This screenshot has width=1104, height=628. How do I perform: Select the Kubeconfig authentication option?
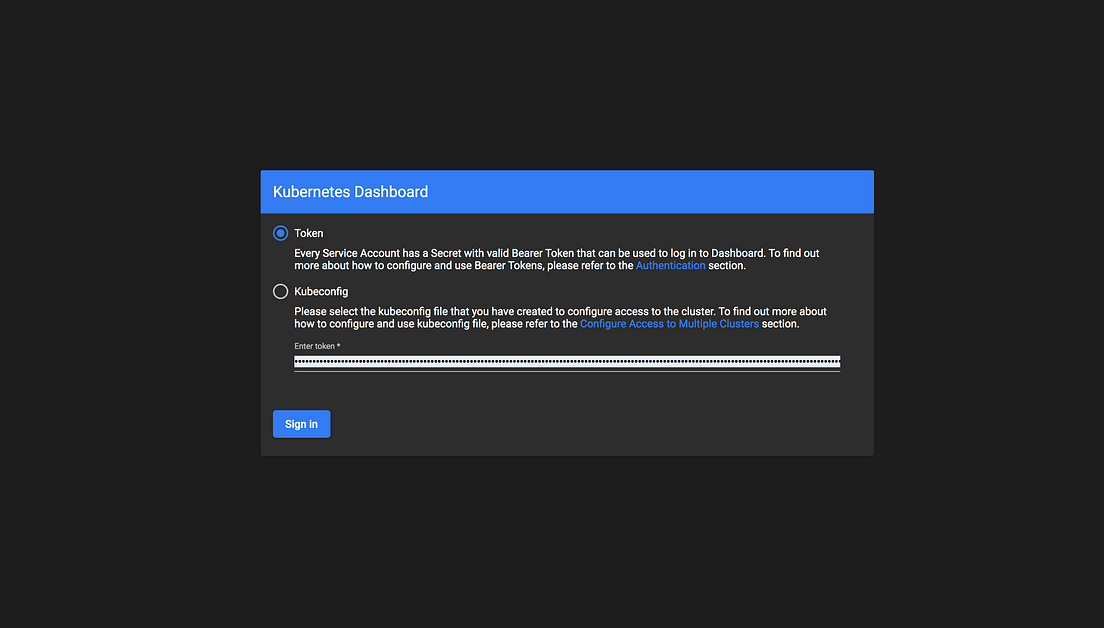pyautogui.click(x=280, y=291)
